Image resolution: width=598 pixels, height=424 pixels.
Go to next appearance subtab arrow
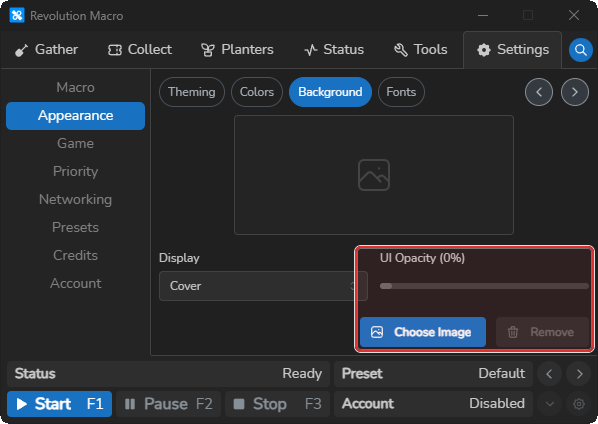click(x=575, y=92)
